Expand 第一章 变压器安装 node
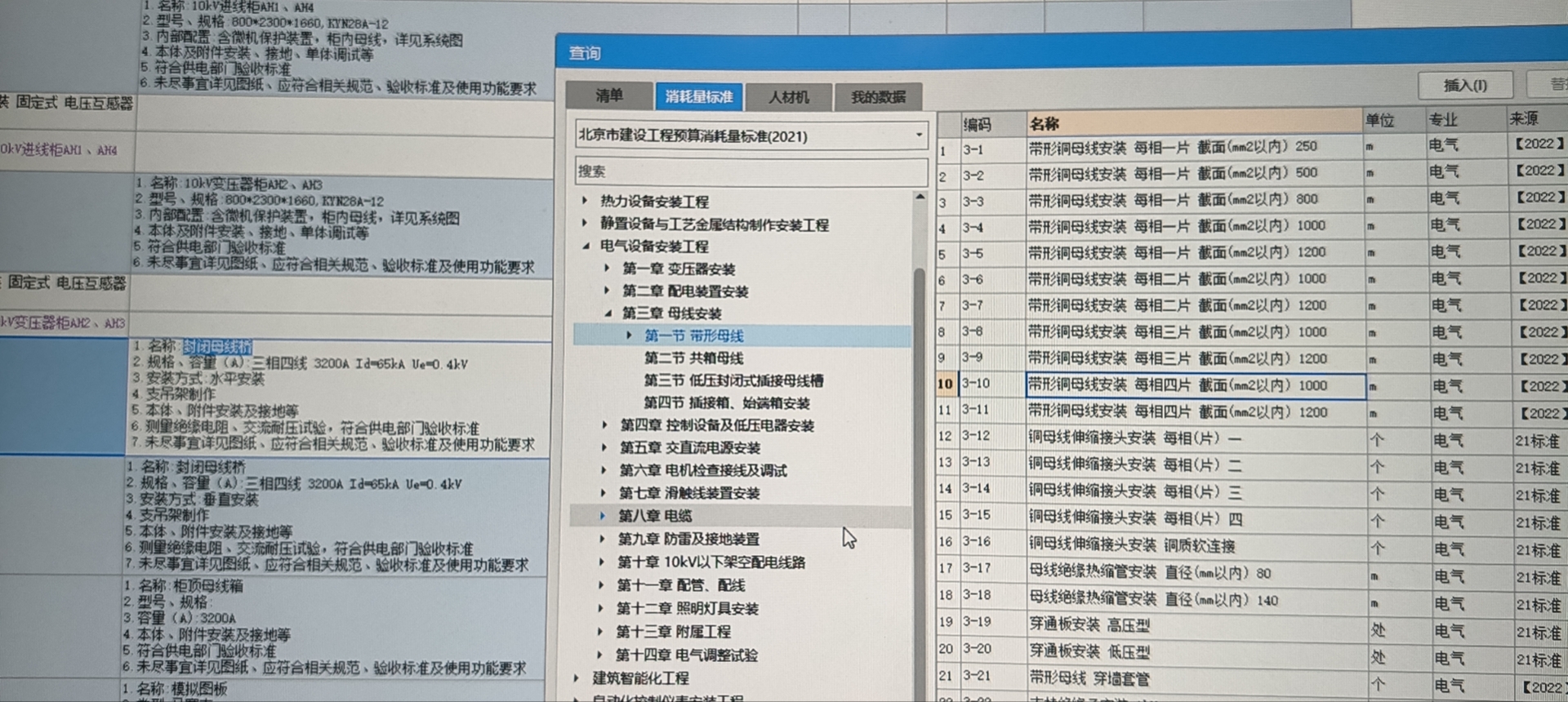This screenshot has width=1568, height=702. click(x=607, y=268)
